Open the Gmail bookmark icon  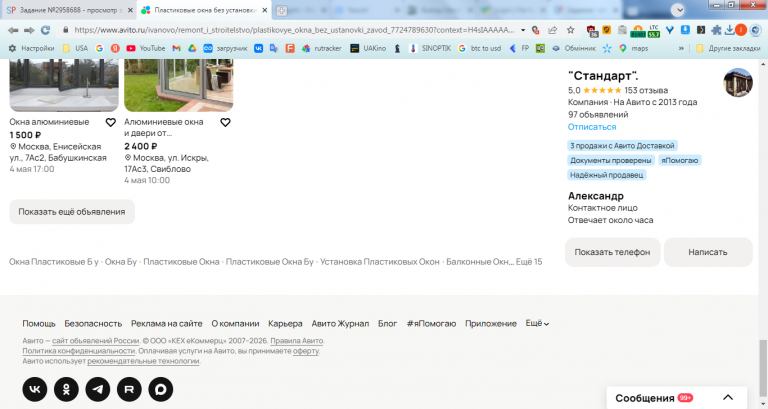pyautogui.click(x=176, y=48)
